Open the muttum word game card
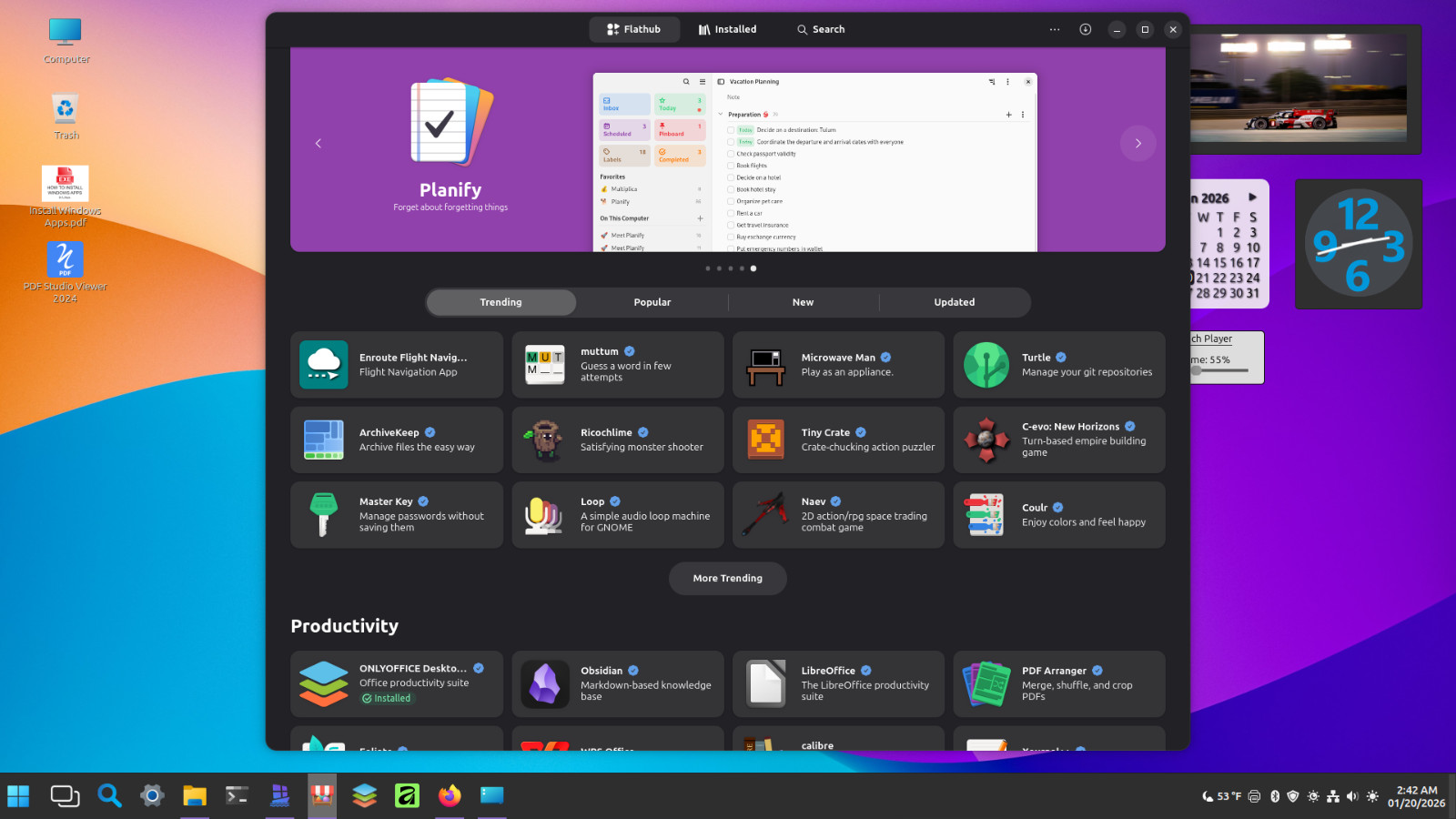The width and height of the screenshot is (1456, 819). coord(617,364)
